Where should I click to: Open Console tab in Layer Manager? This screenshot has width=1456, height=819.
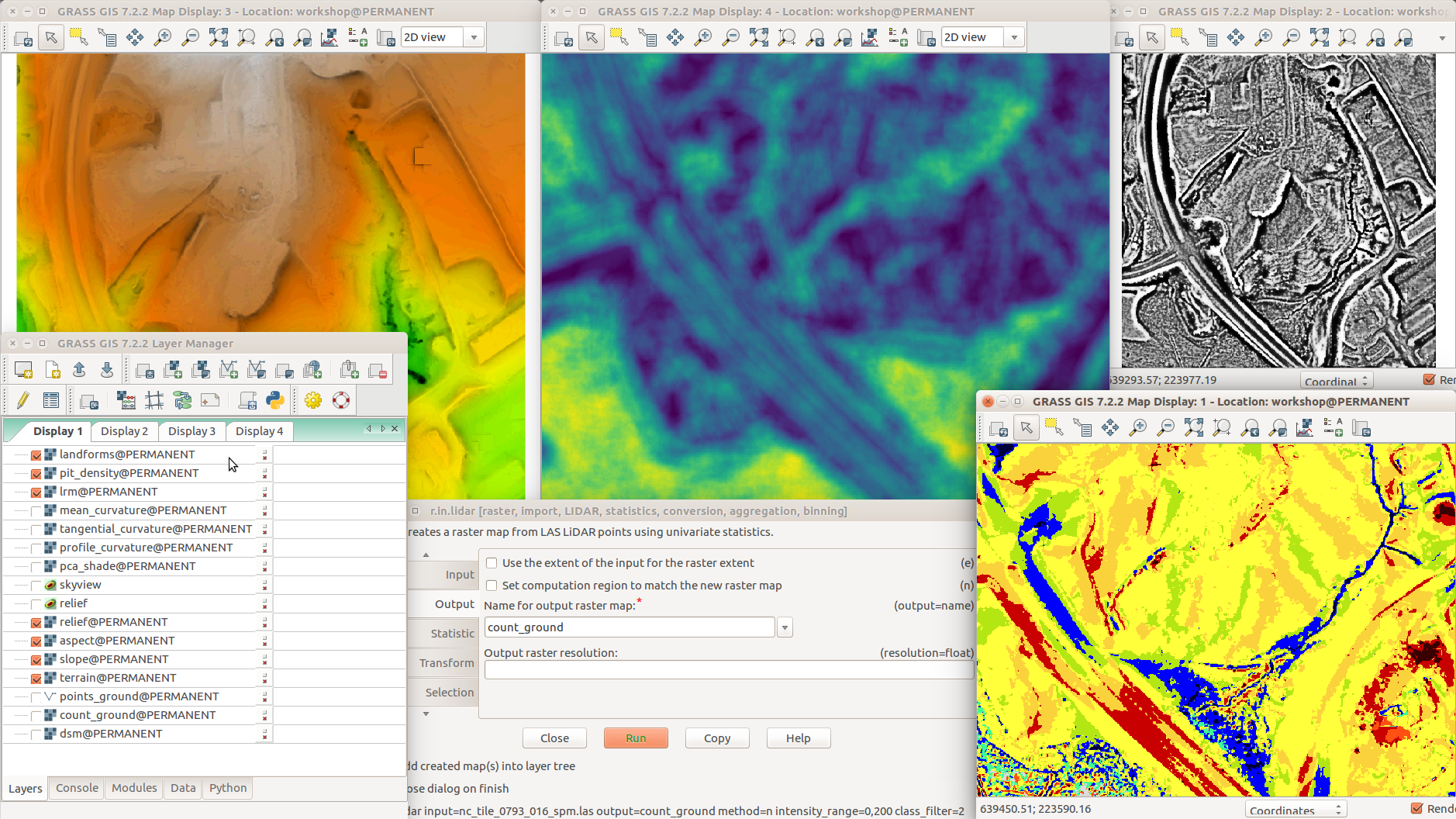click(x=78, y=788)
